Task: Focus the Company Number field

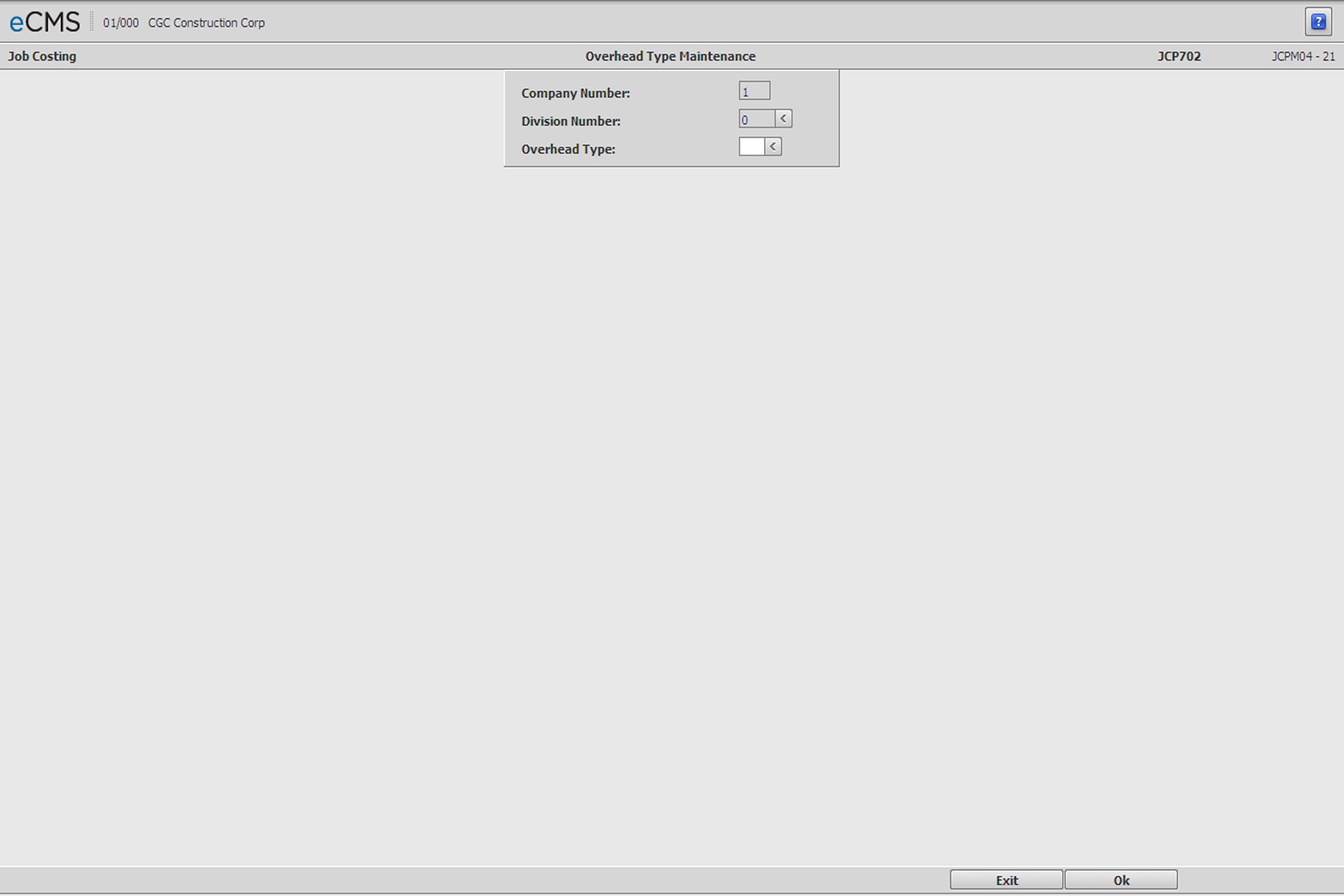Action: pyautogui.click(x=754, y=91)
